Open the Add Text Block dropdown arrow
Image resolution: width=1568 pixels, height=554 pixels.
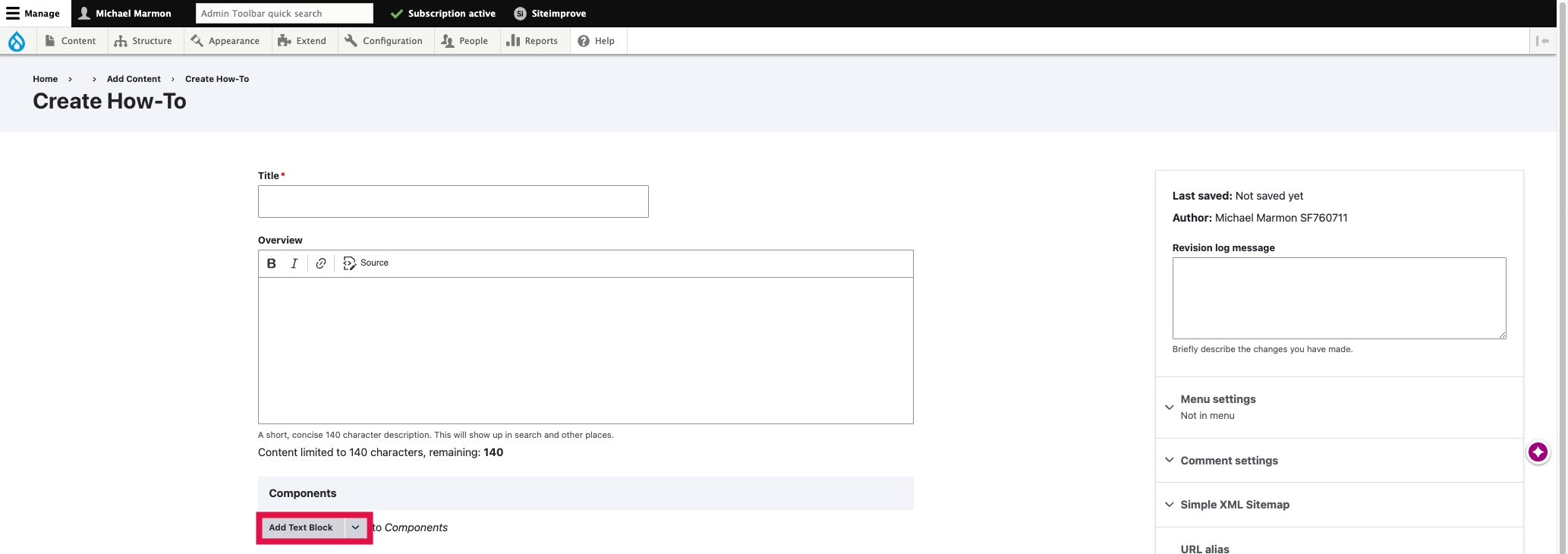(x=355, y=527)
